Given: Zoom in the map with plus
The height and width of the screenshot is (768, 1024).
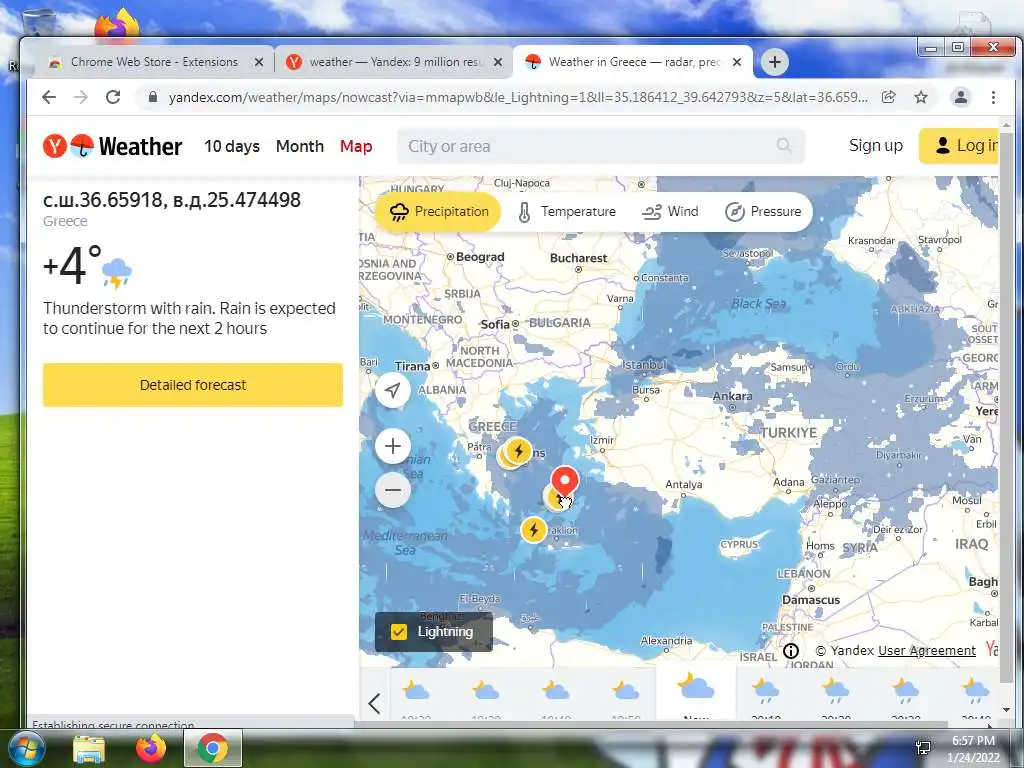Looking at the screenshot, I should (x=392, y=446).
